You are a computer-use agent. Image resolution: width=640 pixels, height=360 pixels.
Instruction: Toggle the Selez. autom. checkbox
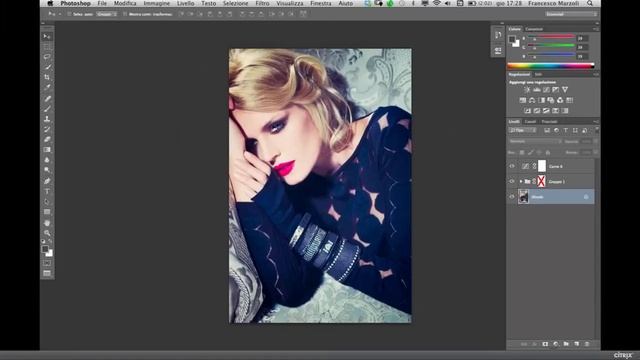pyautogui.click(x=69, y=14)
